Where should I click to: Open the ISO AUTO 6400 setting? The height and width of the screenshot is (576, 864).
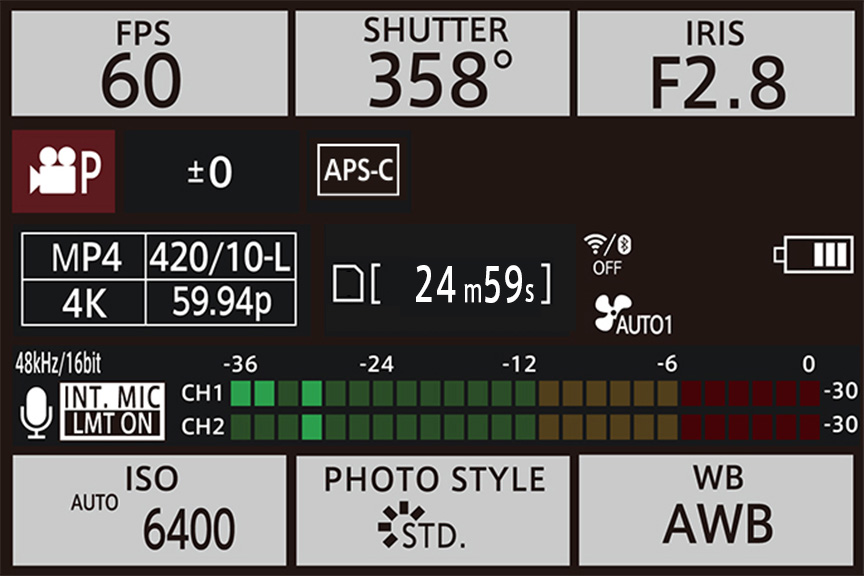point(149,510)
